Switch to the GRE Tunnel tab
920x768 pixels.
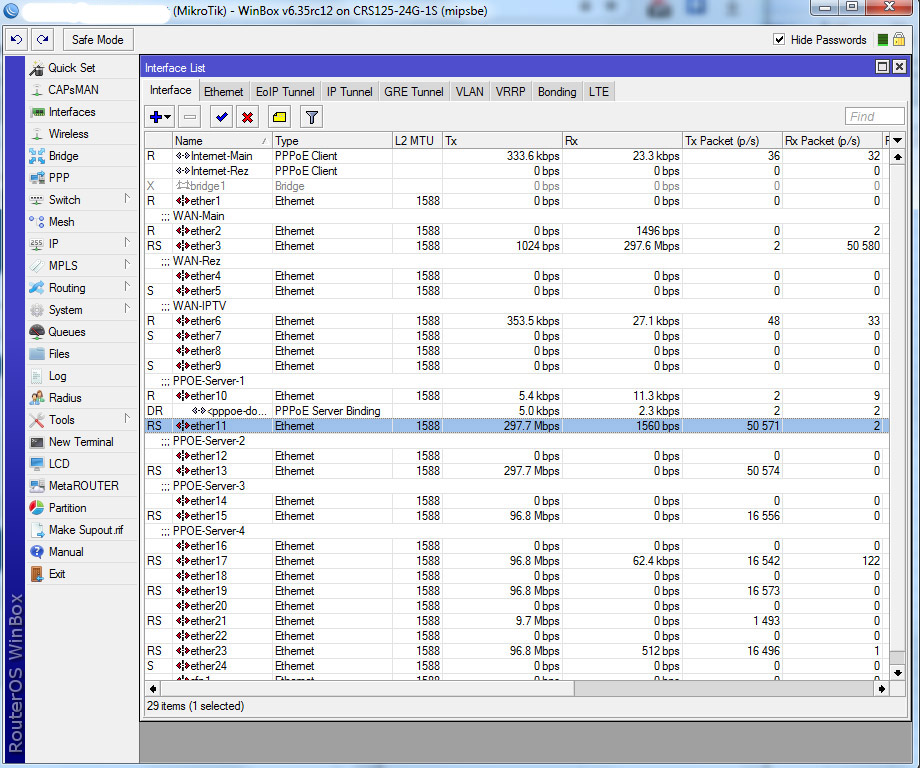[x=414, y=92]
